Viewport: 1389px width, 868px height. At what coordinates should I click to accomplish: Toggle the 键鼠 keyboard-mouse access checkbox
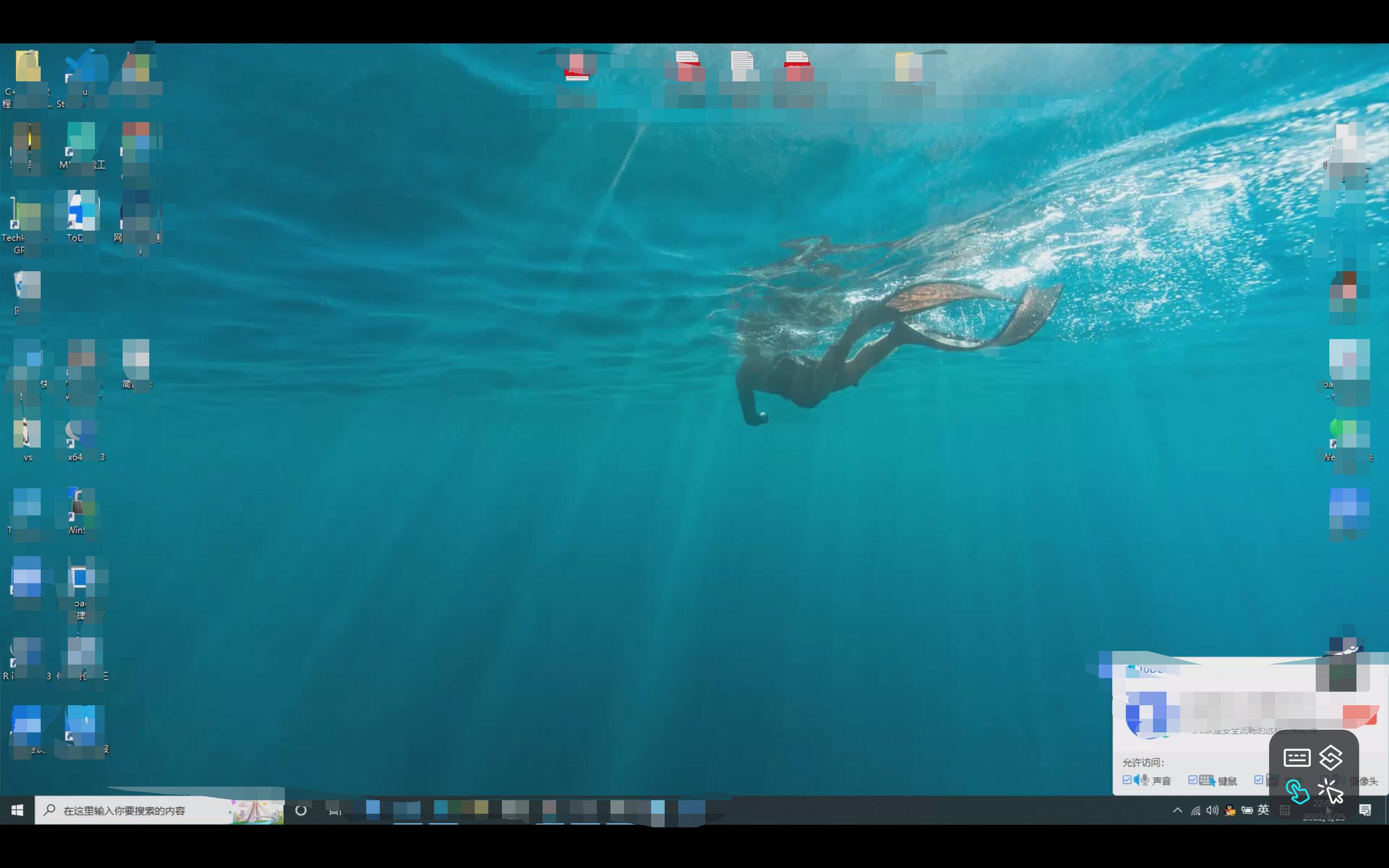pyautogui.click(x=1193, y=780)
